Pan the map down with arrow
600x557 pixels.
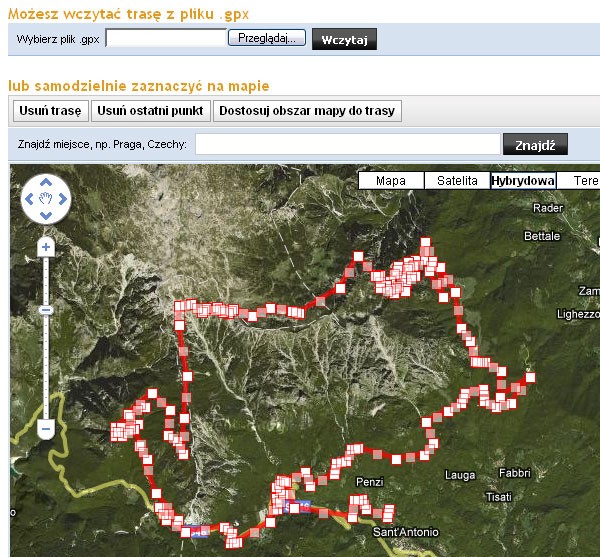[x=45, y=217]
